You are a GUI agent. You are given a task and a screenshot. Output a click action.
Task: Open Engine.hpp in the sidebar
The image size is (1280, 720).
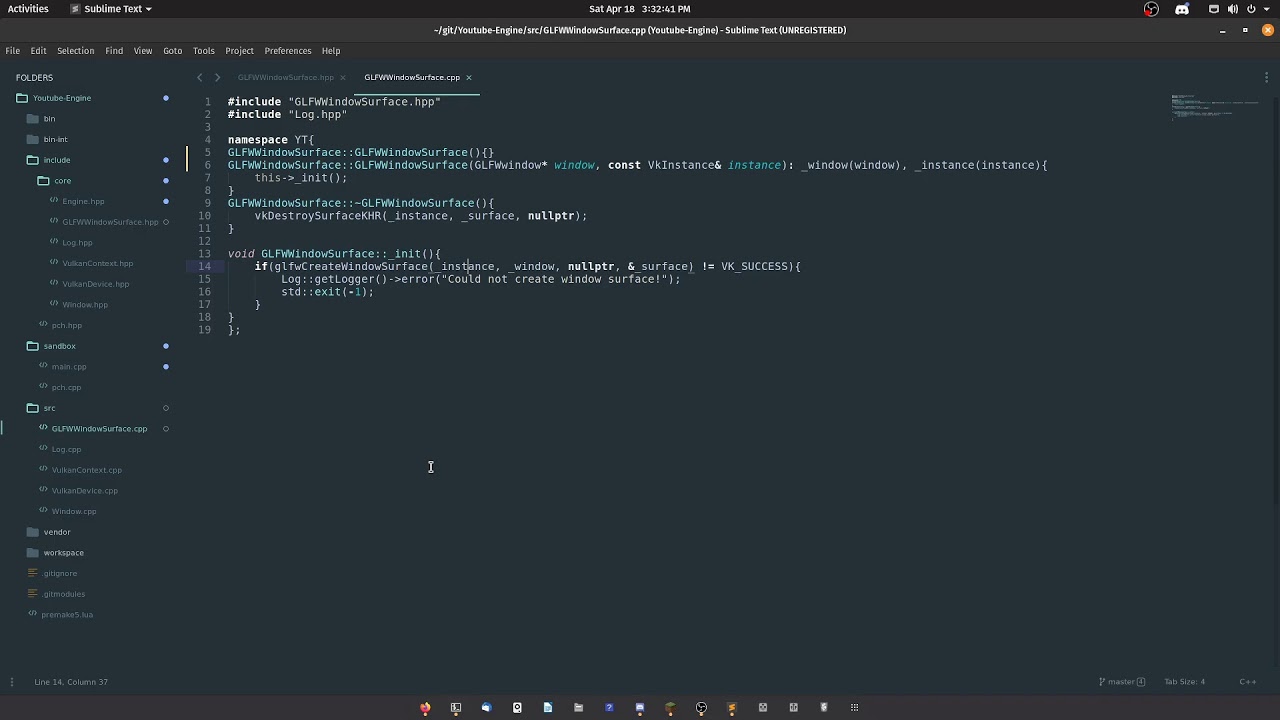coord(83,201)
